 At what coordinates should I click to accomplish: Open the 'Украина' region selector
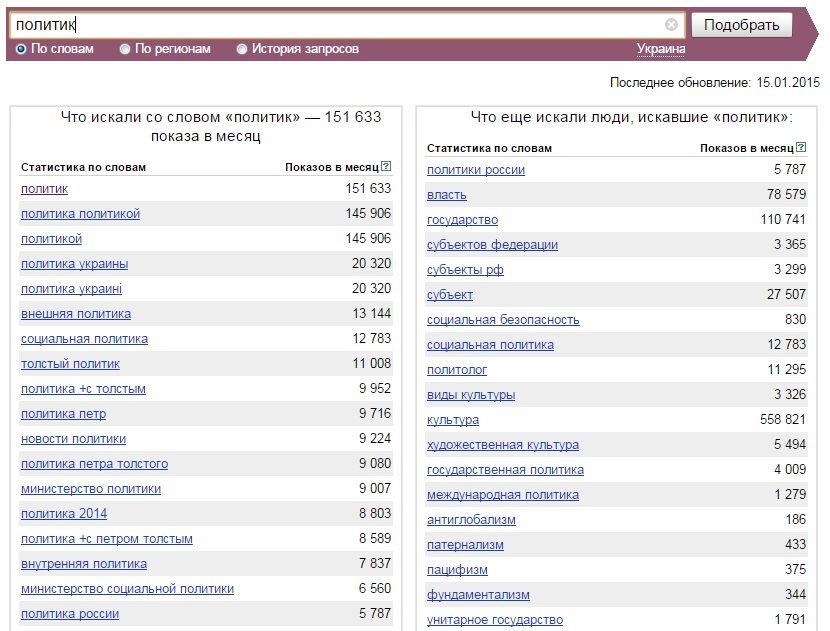[661, 49]
